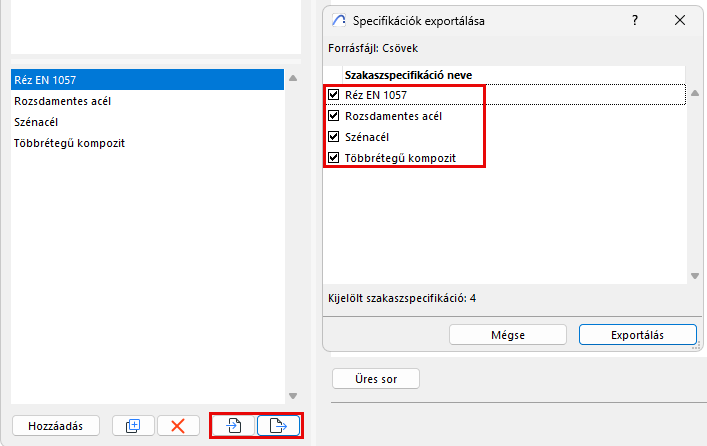Screen dimensions: 707x446
Task: Click the export specifications icon button
Action: click(279, 425)
